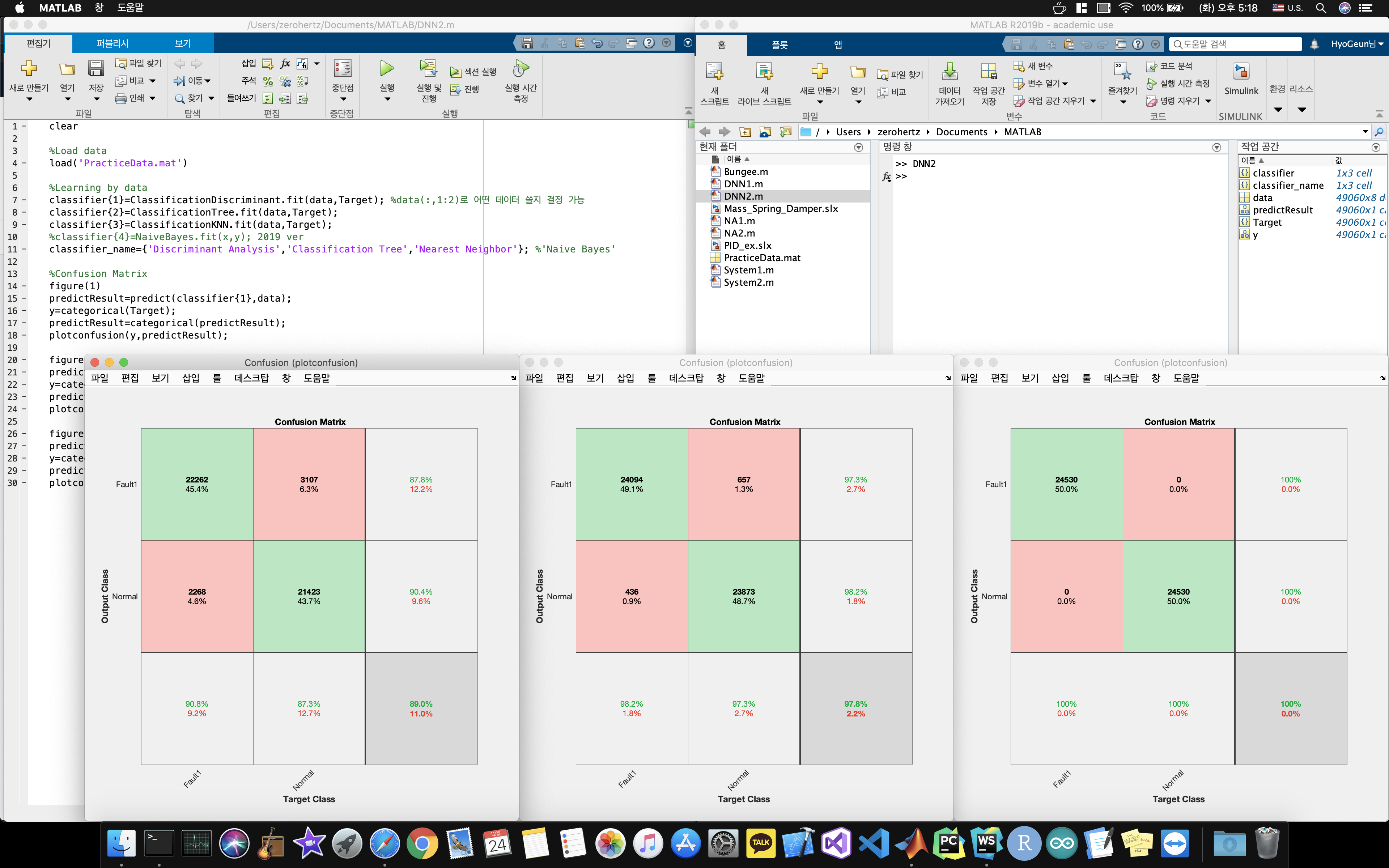This screenshot has height=868, width=1389.
Task: Click the New Variable (새 변수) icon
Action: pyautogui.click(x=1019, y=67)
